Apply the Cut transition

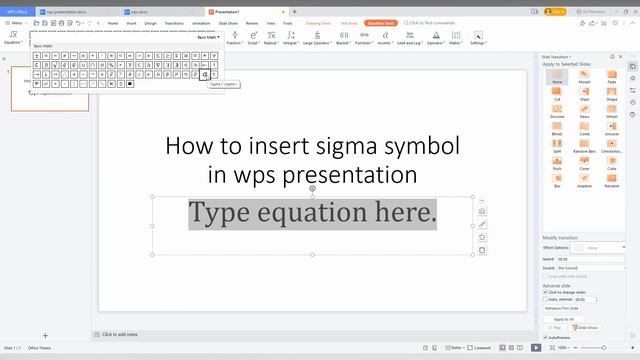(x=557, y=94)
